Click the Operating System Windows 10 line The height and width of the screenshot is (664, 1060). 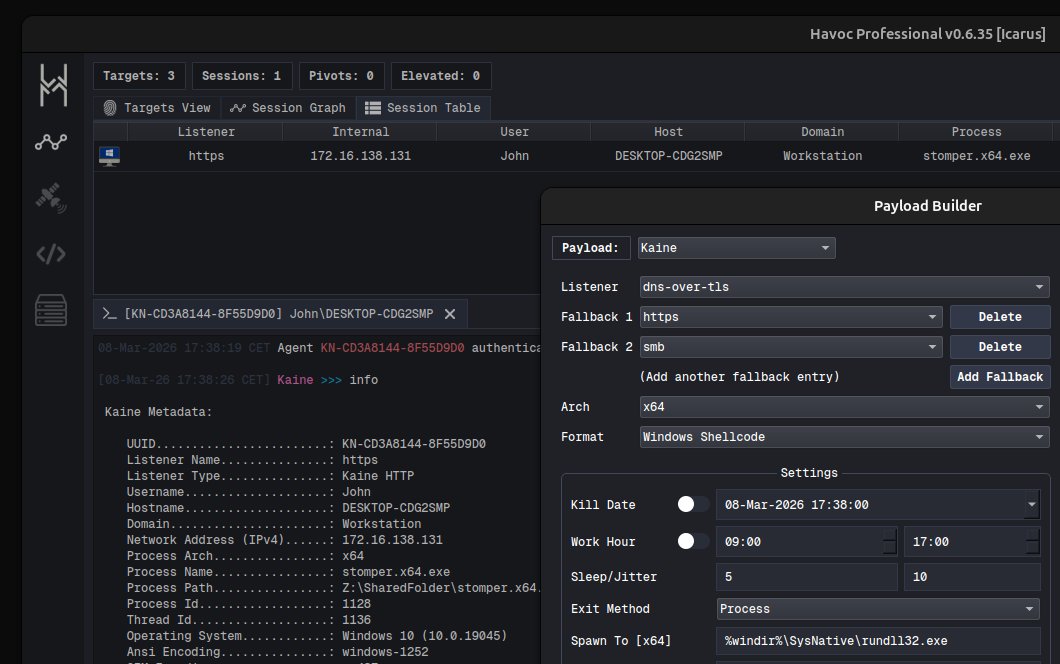click(x=316, y=636)
